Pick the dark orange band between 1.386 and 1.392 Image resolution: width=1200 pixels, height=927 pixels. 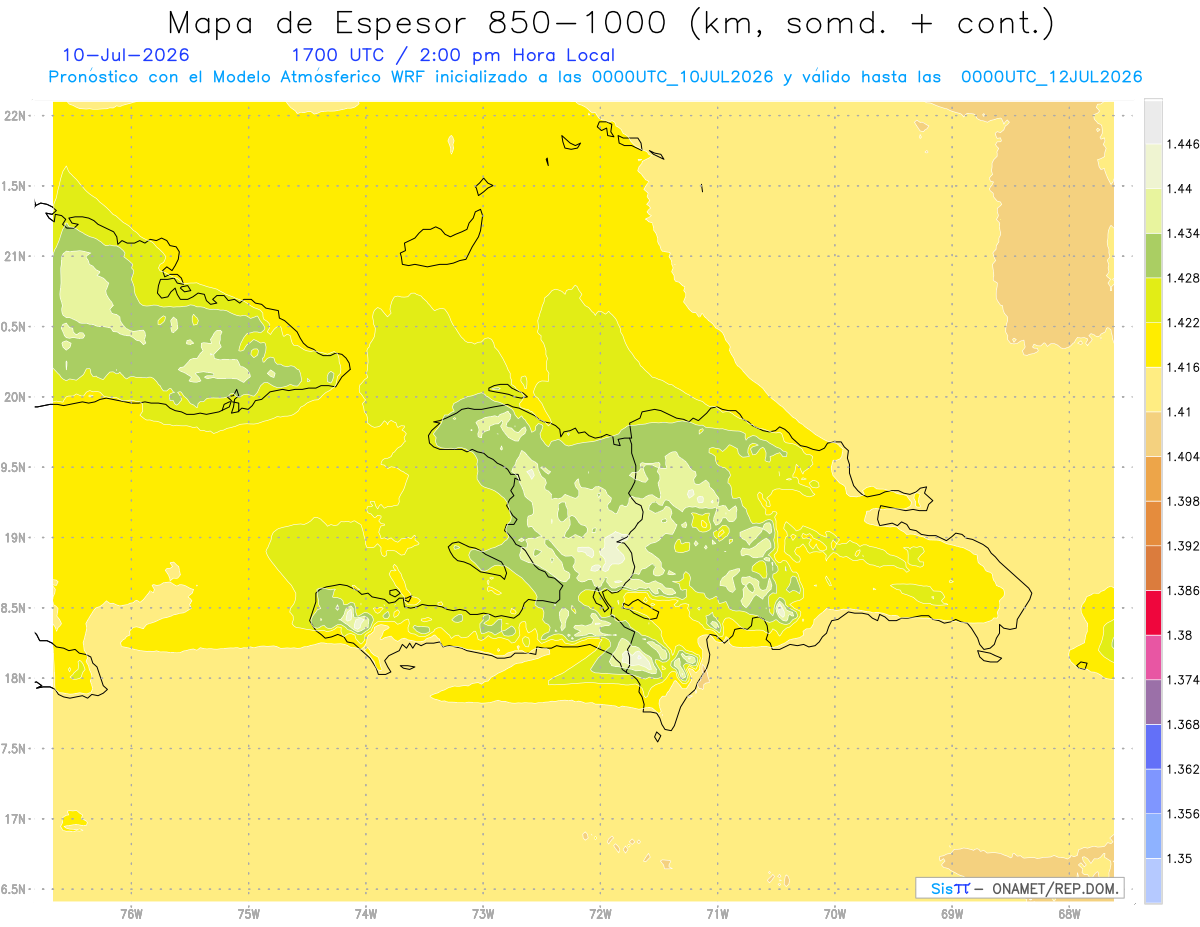click(x=1153, y=568)
